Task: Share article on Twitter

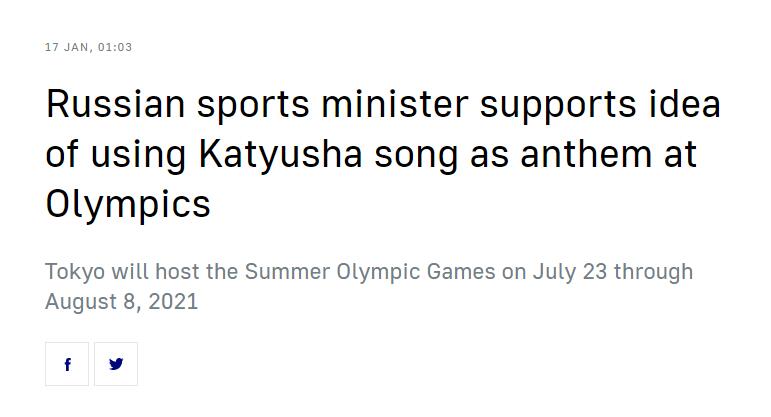Action: 116,364
